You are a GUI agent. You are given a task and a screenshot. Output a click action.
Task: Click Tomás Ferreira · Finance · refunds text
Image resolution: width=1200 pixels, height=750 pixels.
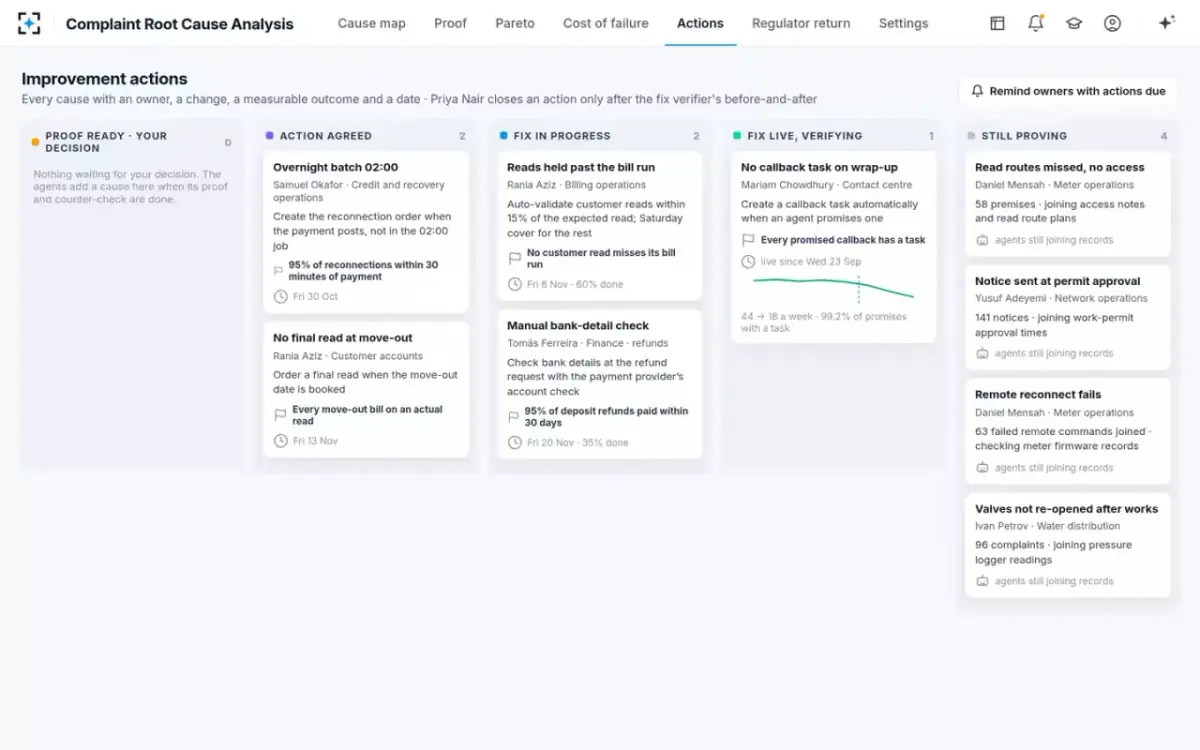588,343
